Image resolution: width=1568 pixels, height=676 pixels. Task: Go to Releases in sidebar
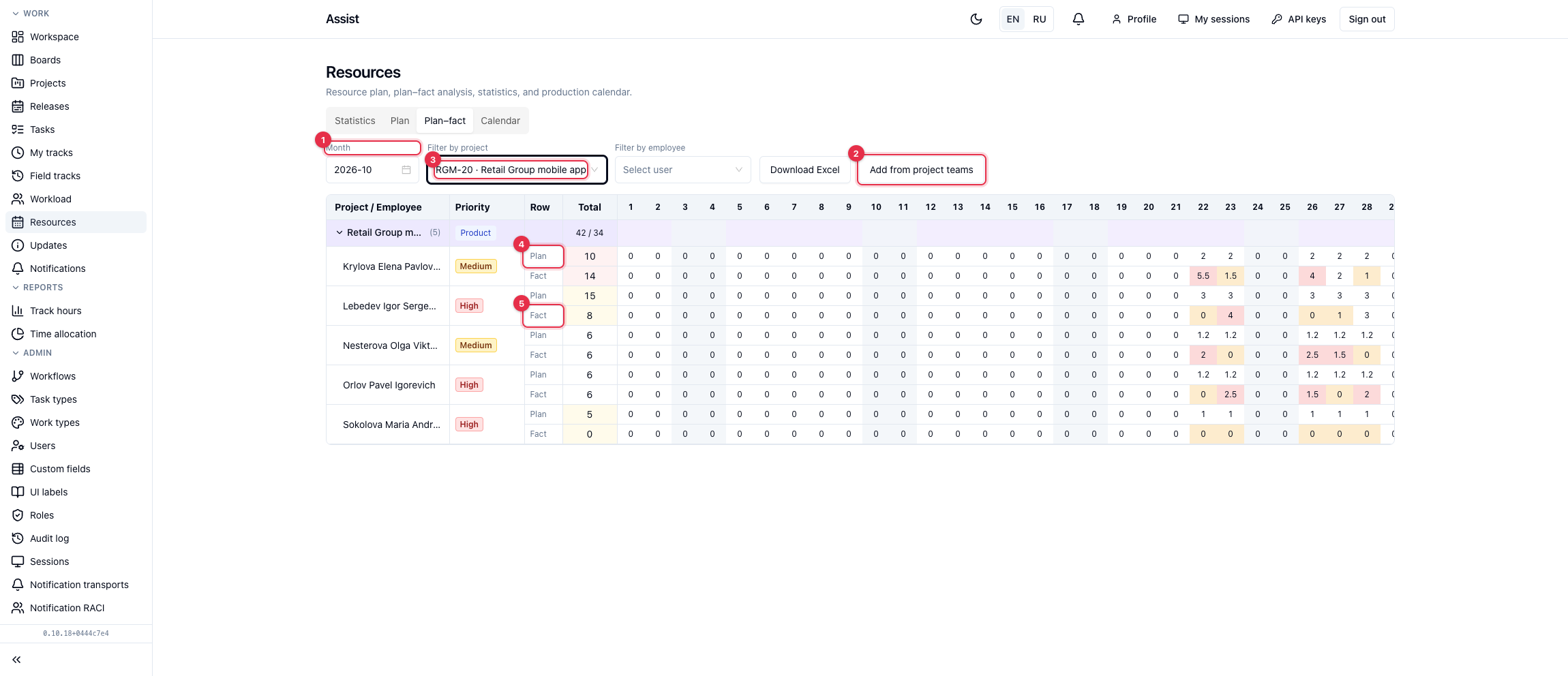click(x=49, y=106)
